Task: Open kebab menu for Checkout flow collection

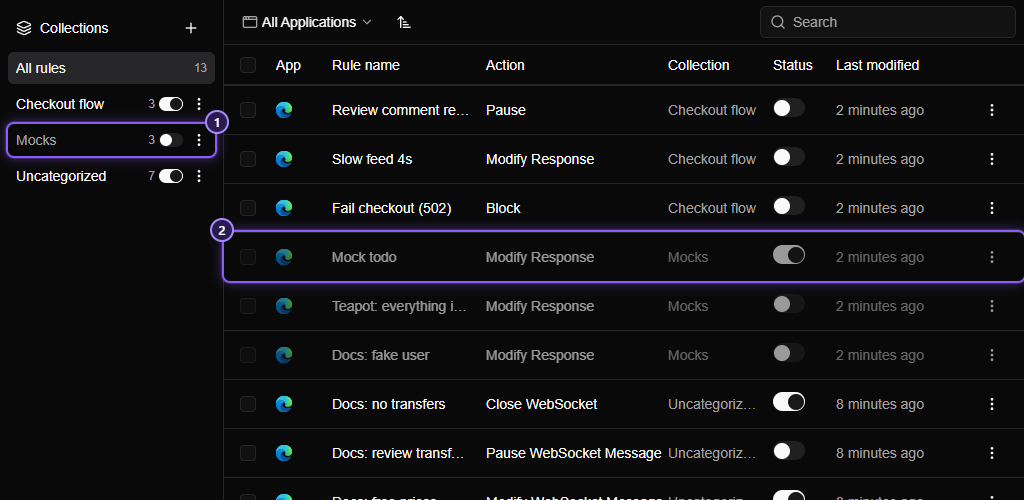Action: coord(200,104)
